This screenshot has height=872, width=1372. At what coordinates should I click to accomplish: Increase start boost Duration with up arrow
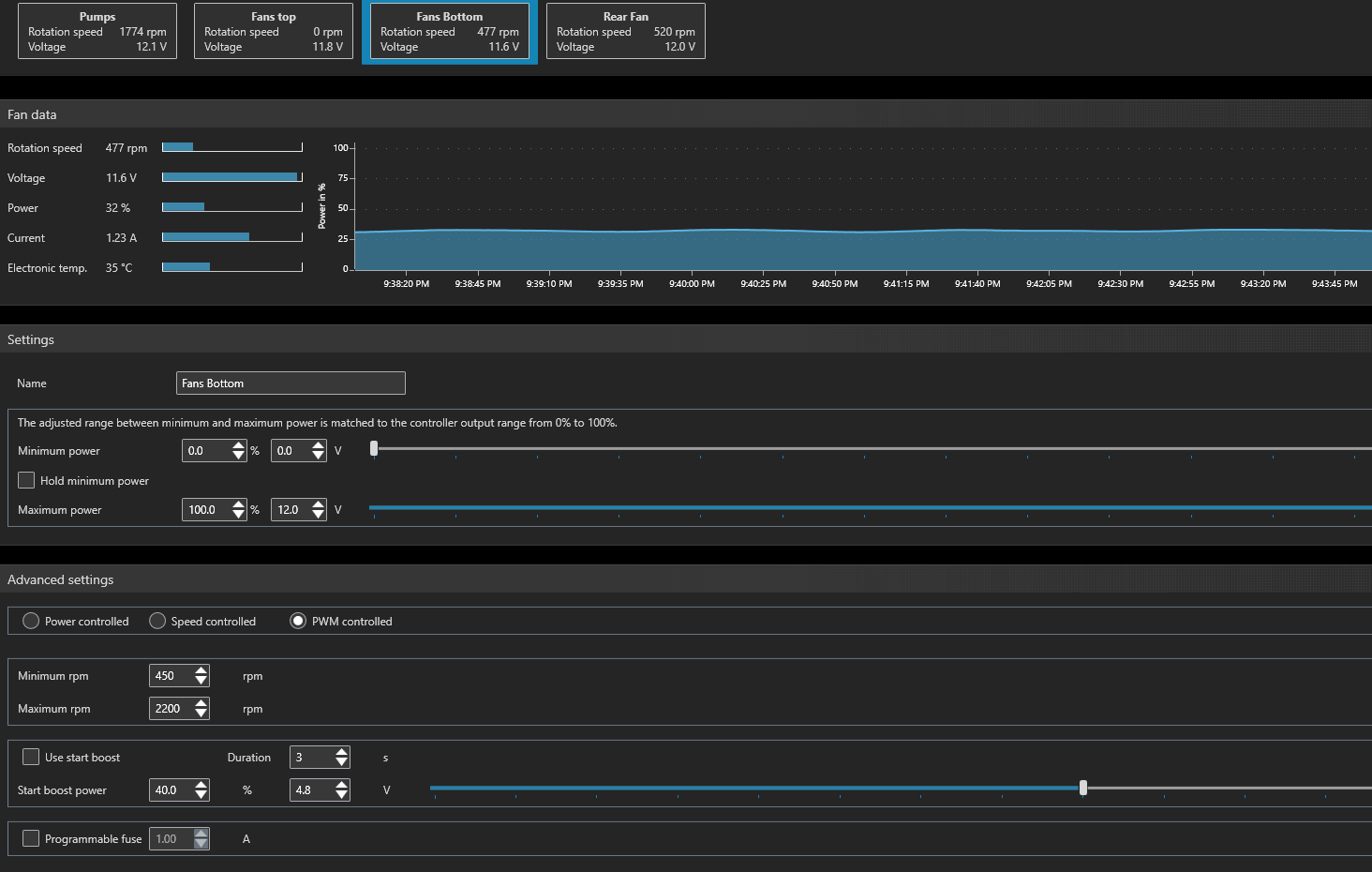[342, 752]
